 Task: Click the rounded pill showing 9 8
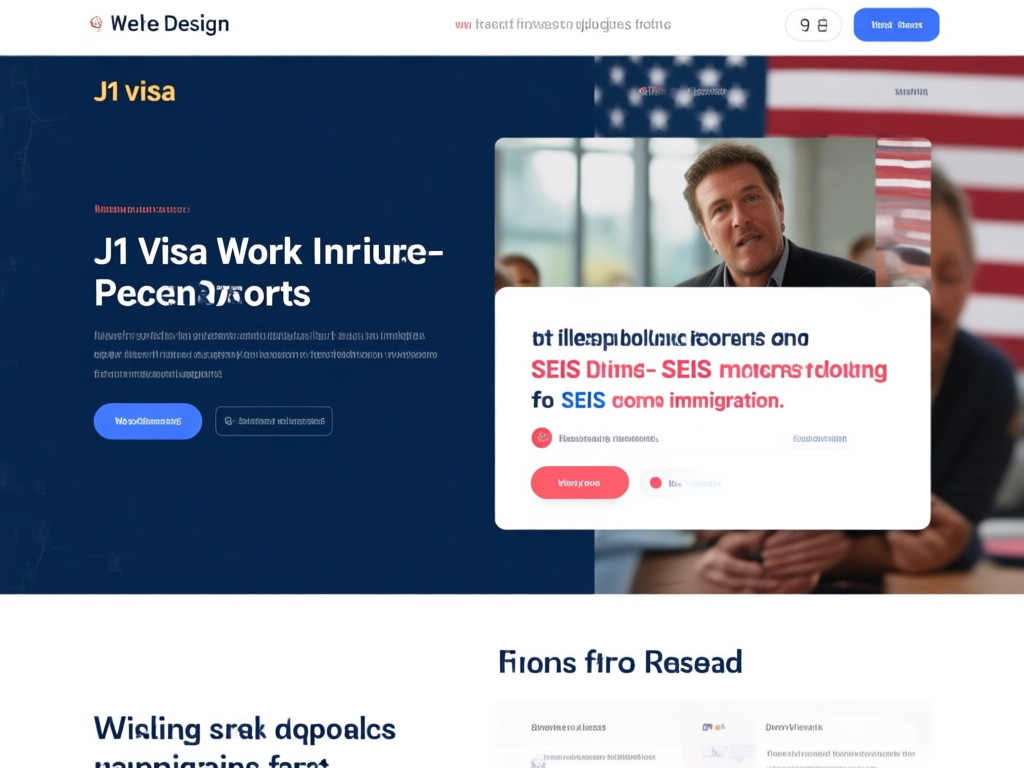[813, 25]
